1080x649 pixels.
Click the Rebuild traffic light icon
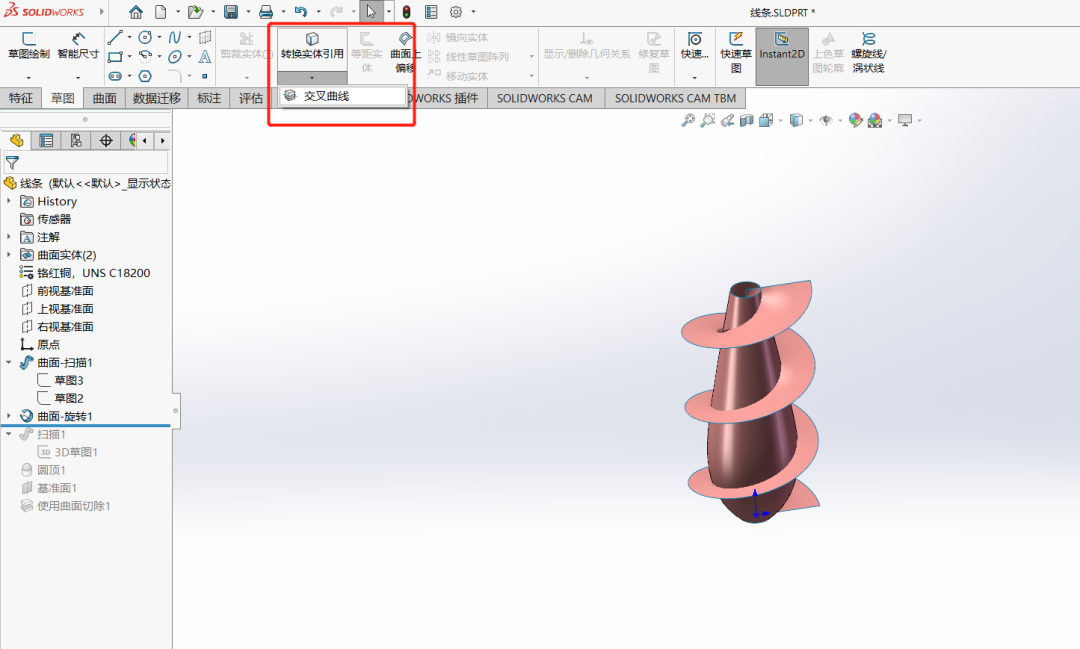pos(407,12)
